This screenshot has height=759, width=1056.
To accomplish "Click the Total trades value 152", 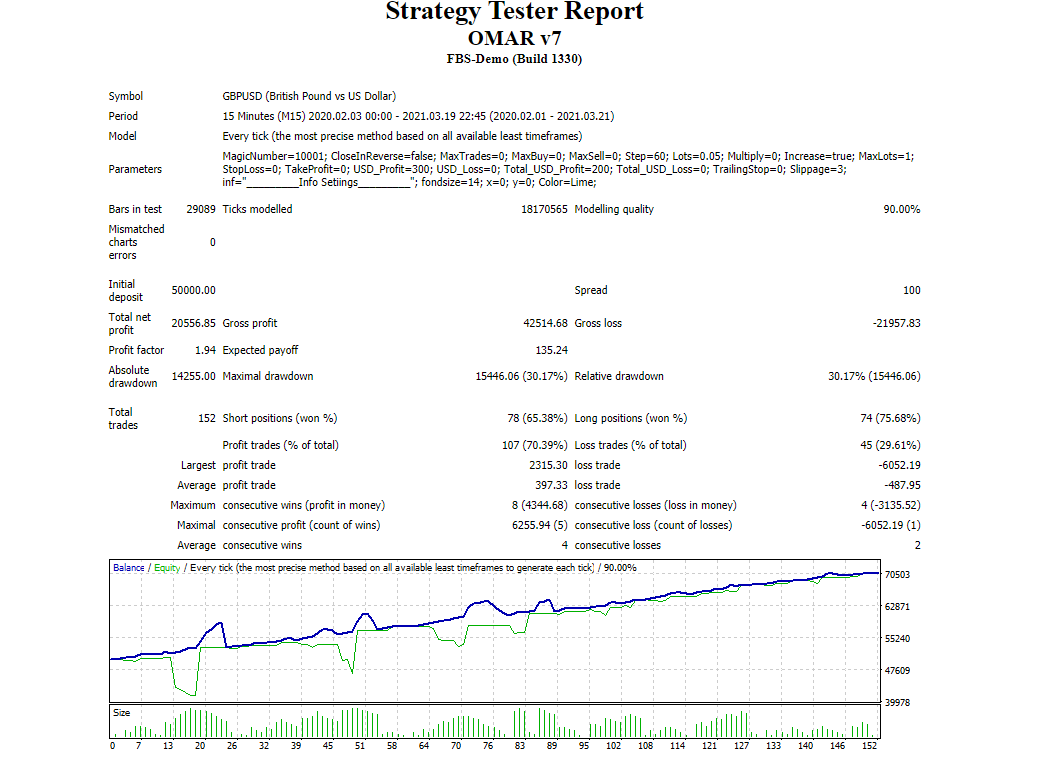I will (207, 418).
